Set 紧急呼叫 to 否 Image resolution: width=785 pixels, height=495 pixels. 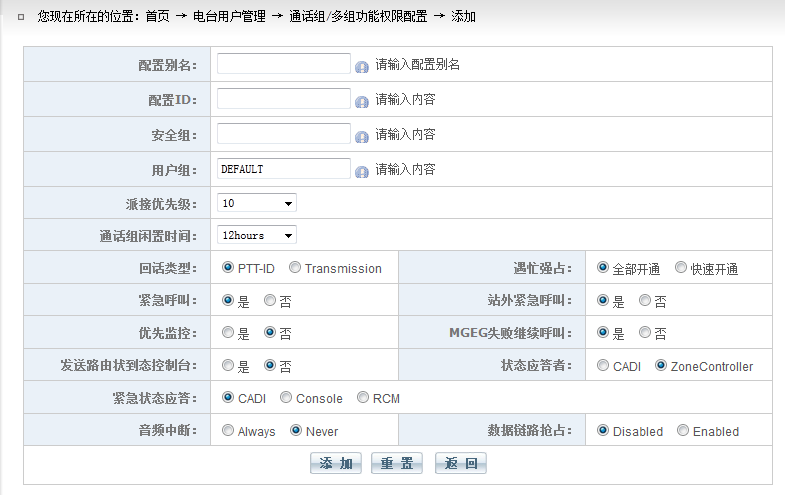point(270,300)
